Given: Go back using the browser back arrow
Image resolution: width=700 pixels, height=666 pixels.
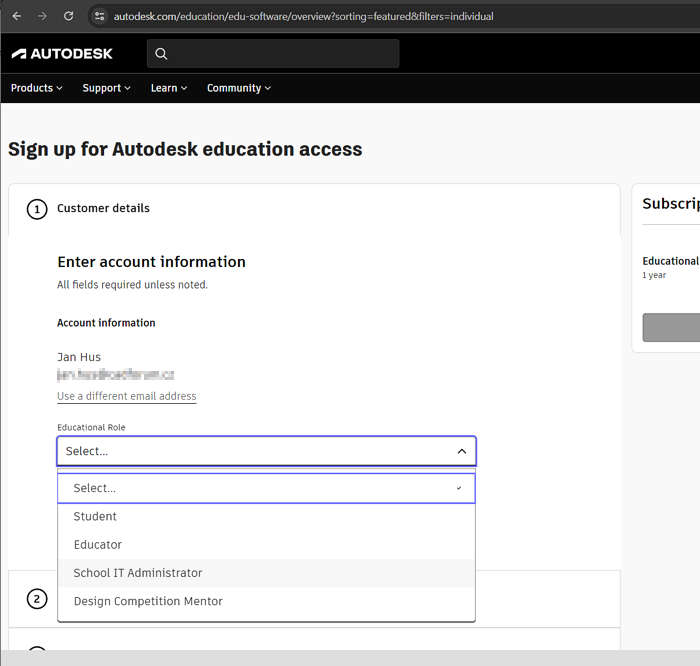Looking at the screenshot, I should (17, 16).
